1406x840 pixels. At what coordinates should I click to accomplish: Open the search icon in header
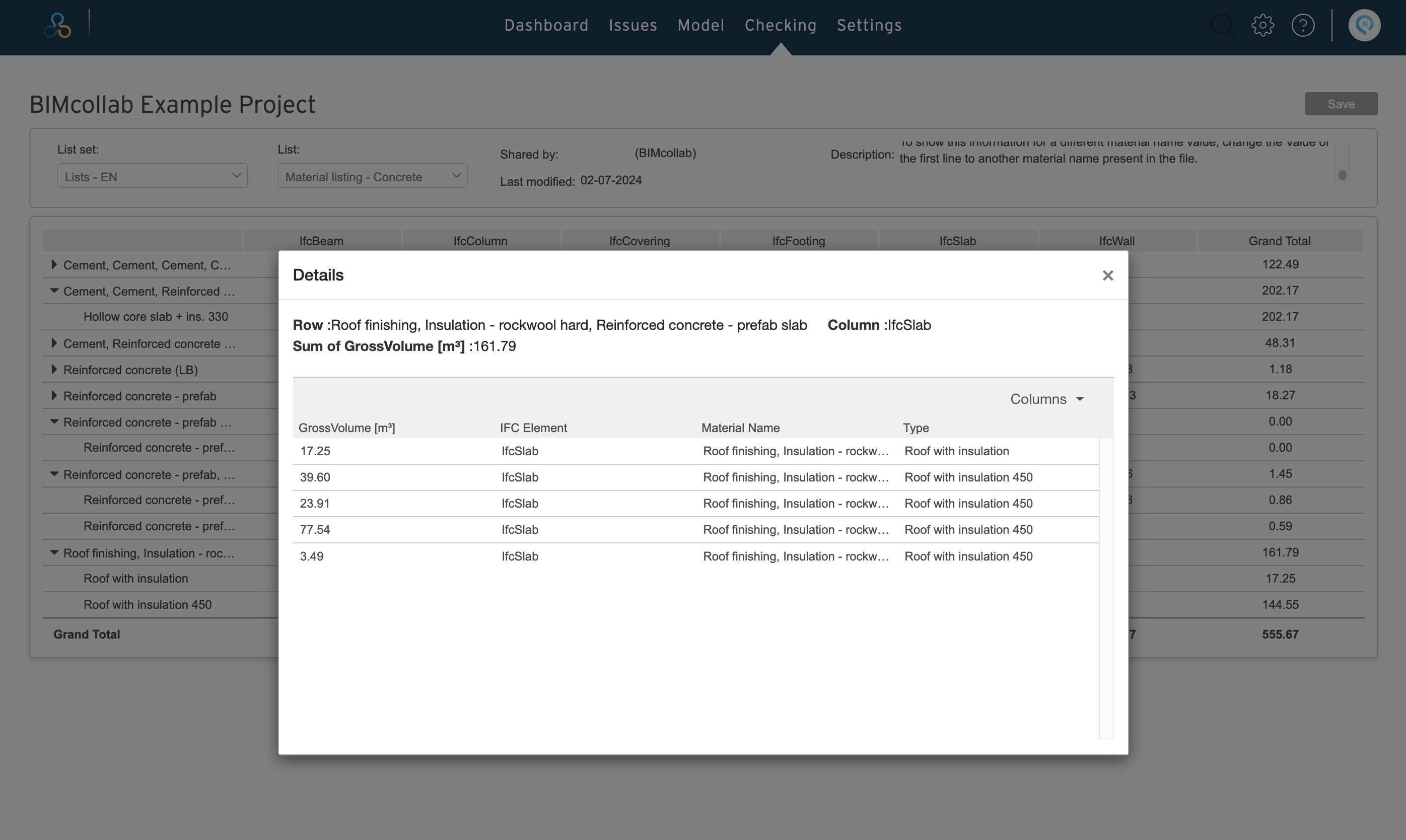(1222, 26)
